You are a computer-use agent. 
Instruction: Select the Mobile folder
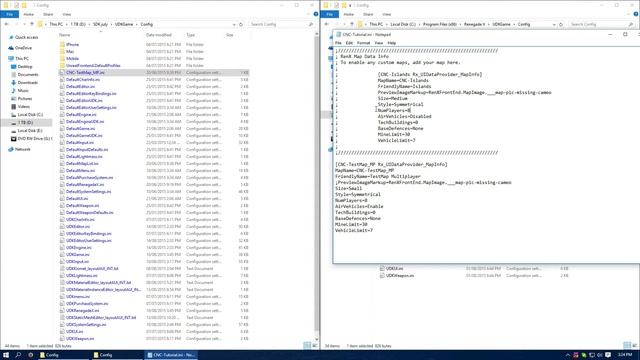(72, 58)
